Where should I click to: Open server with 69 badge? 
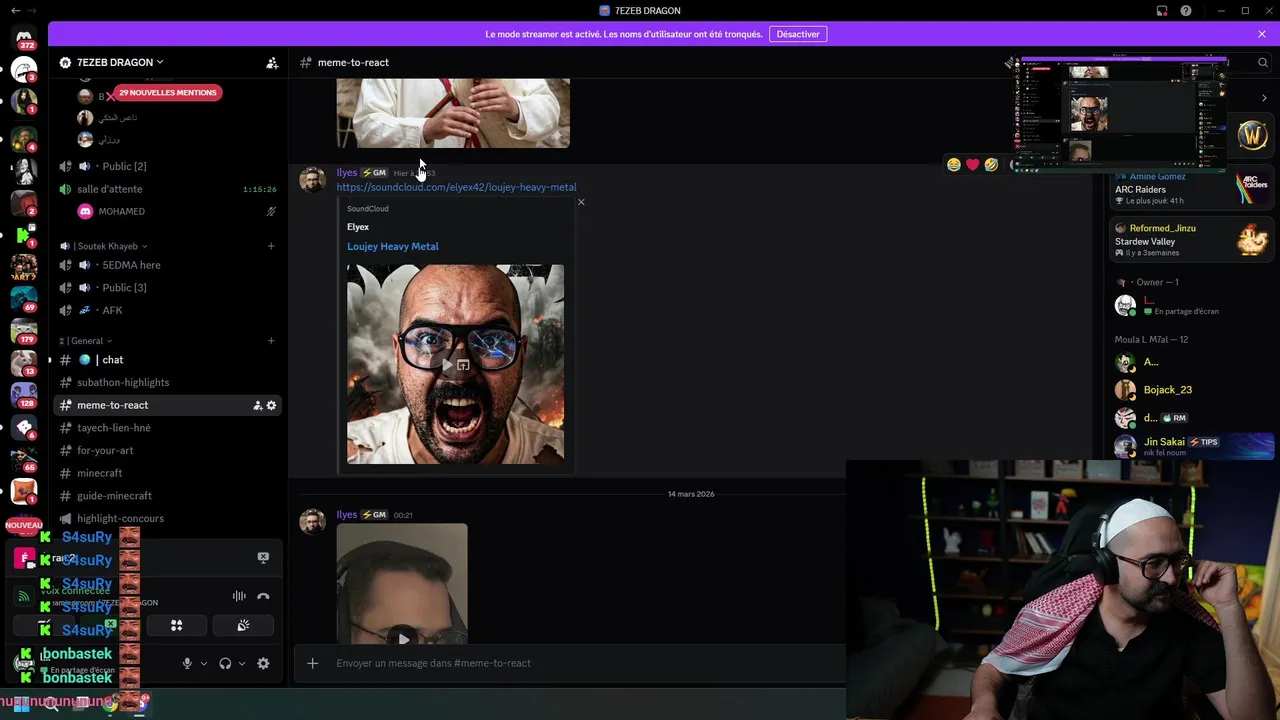click(x=24, y=300)
